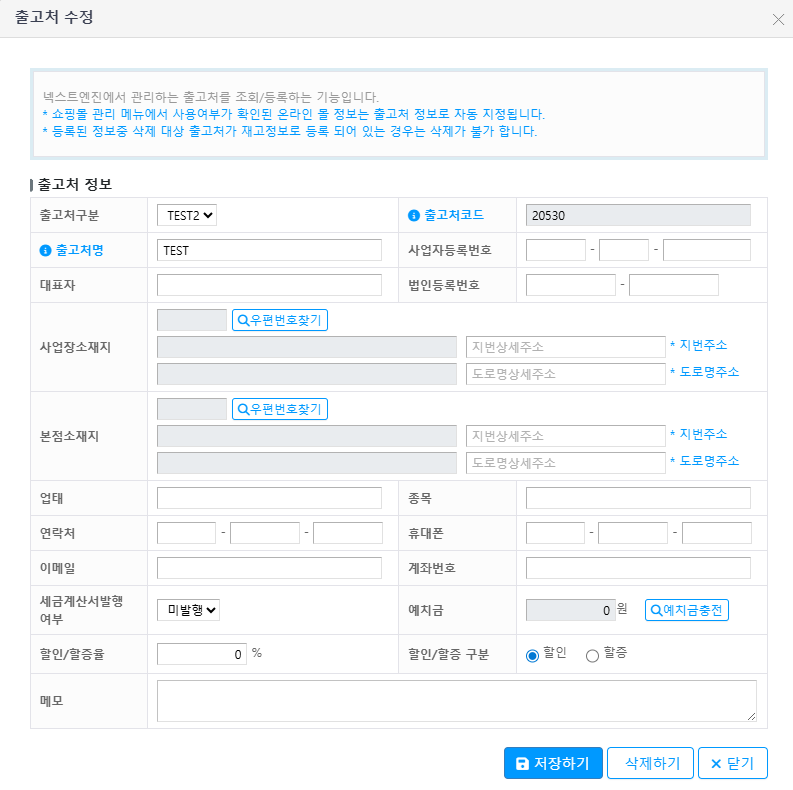This screenshot has height=790, width=793.
Task: Click 저장하기 to save the changes
Action: tap(553, 763)
